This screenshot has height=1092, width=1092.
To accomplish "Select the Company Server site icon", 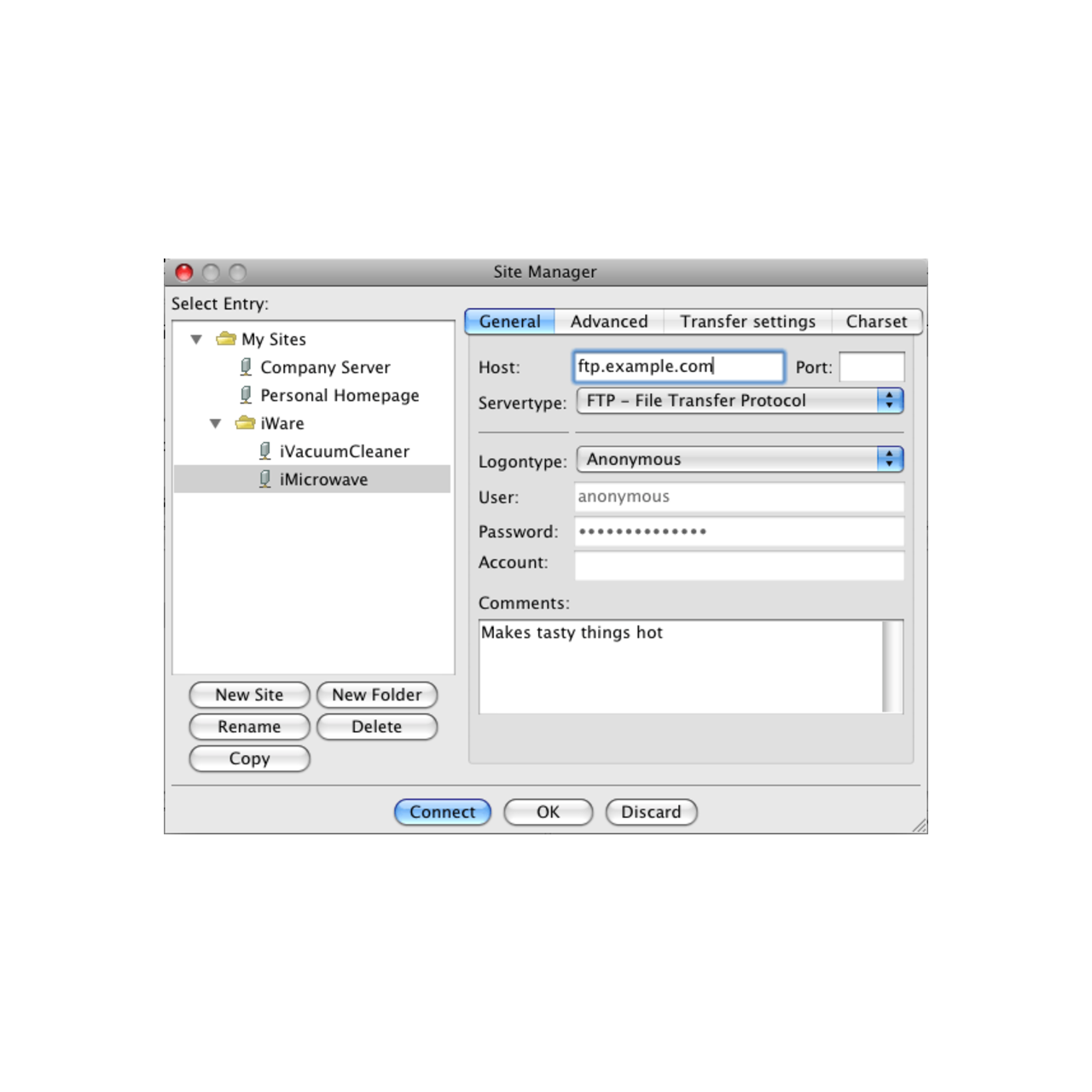I will click(x=244, y=367).
